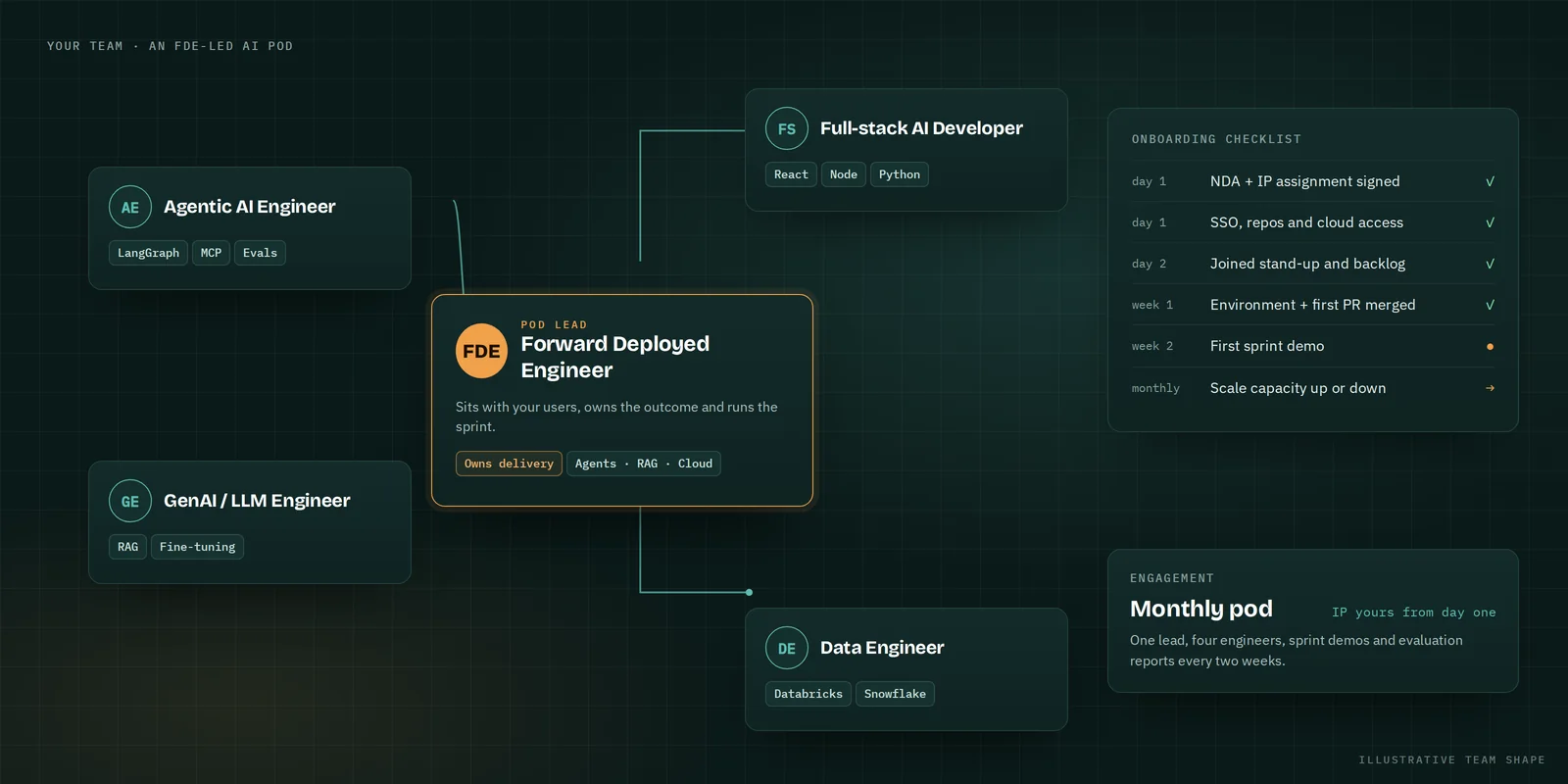This screenshot has height=784, width=1568.
Task: Select the Node skill tag
Action: [844, 174]
